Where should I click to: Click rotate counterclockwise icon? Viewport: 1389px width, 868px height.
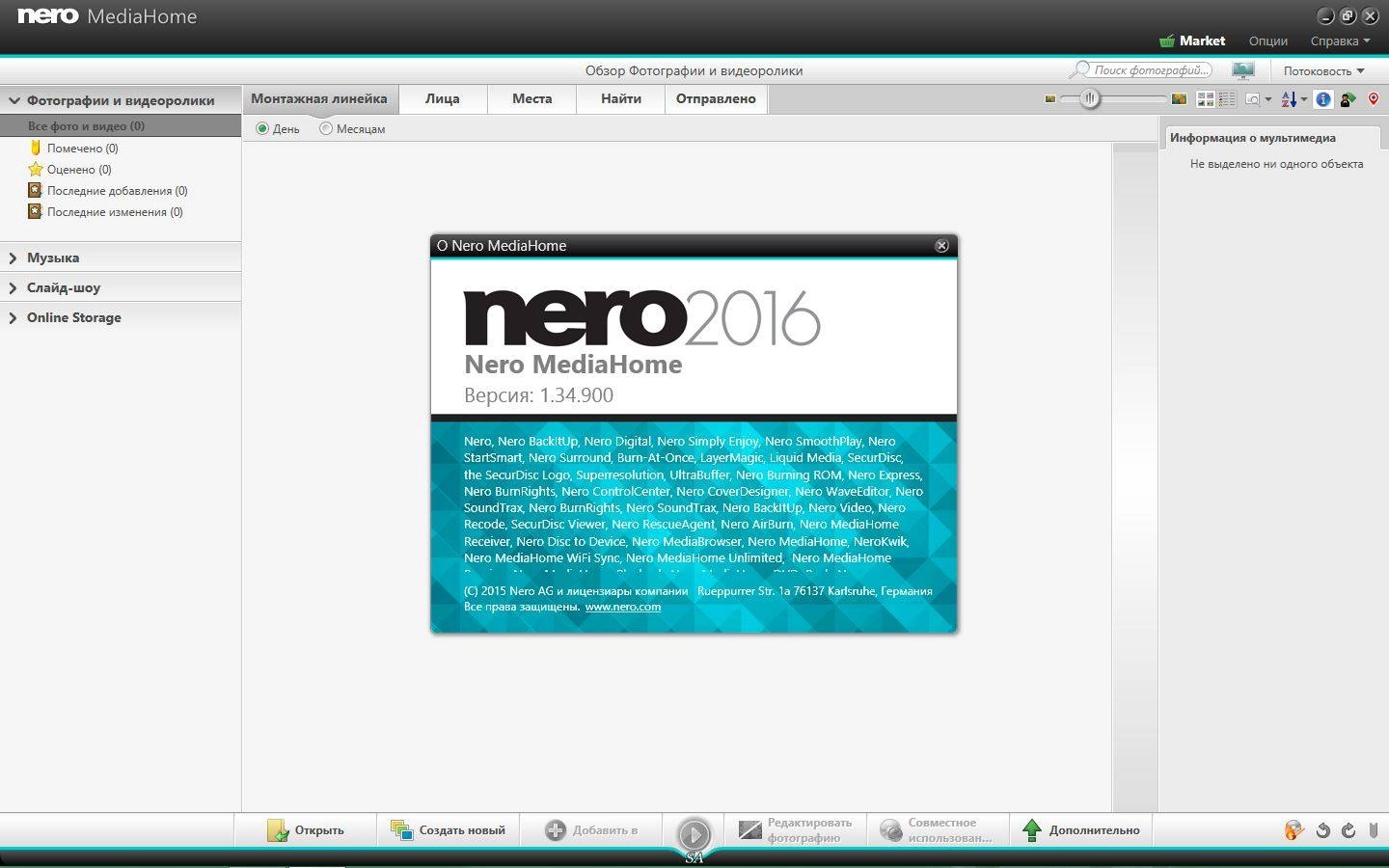tap(1323, 829)
